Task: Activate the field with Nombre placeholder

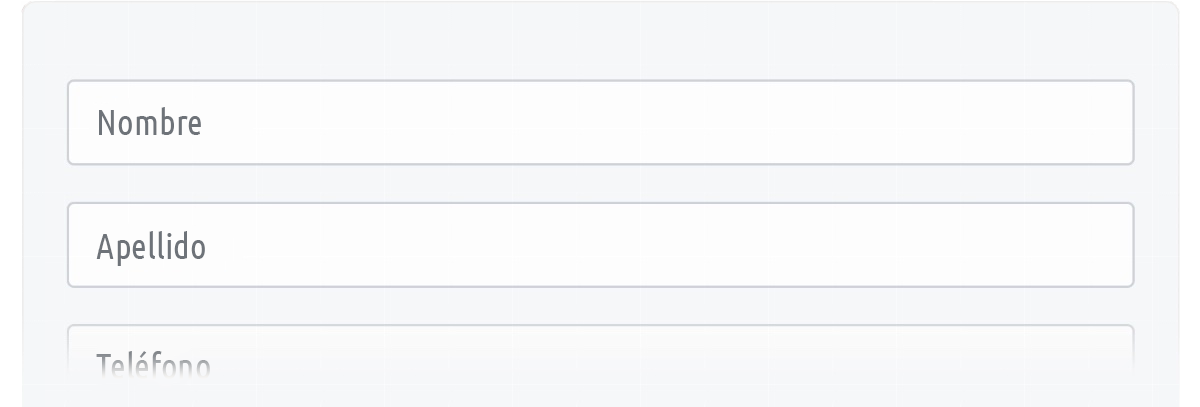Action: click(x=600, y=122)
